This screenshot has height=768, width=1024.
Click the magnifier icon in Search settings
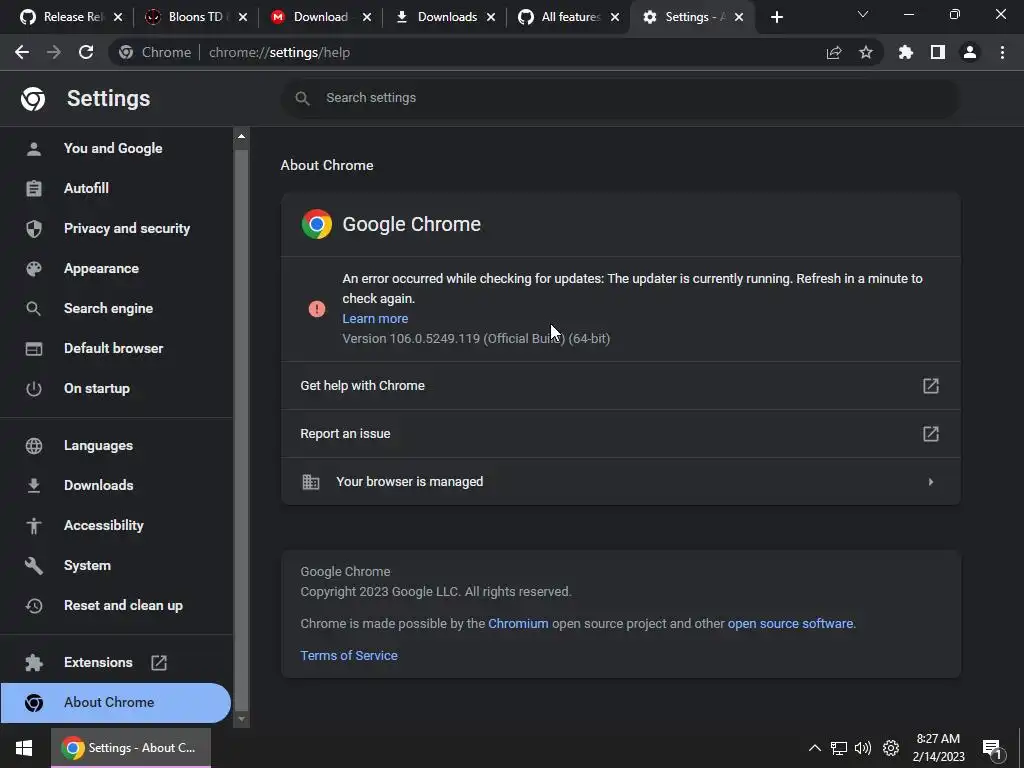pyautogui.click(x=302, y=99)
